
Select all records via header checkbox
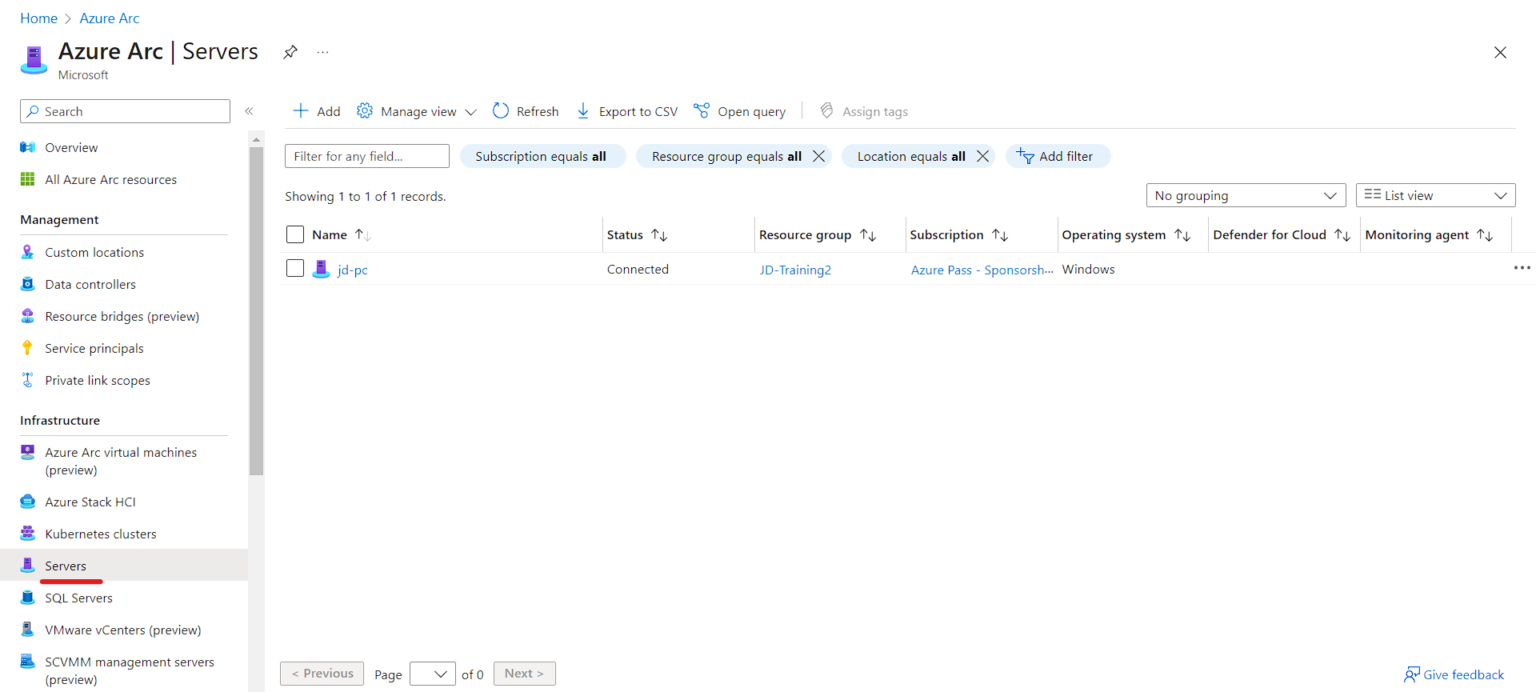point(295,234)
